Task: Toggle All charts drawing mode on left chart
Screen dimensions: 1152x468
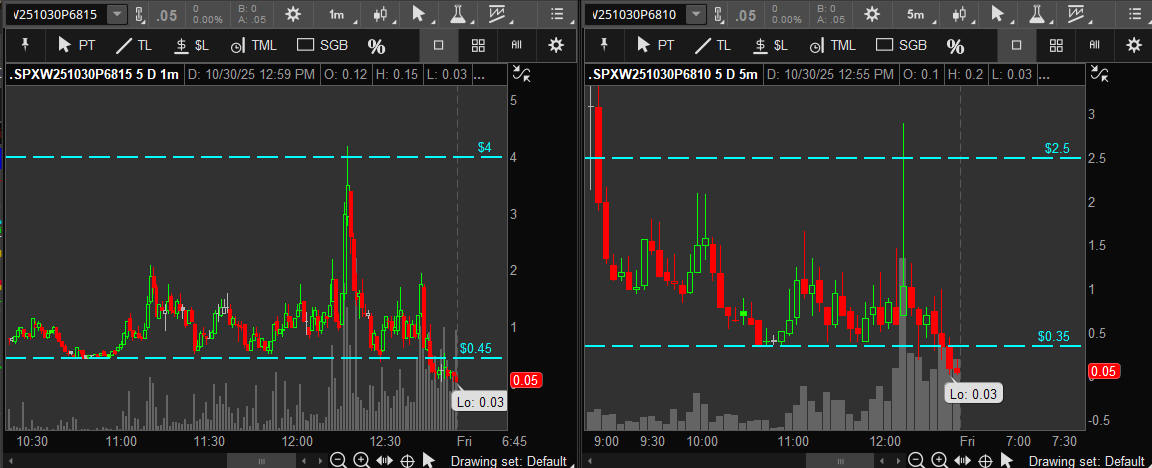Action: (517, 45)
